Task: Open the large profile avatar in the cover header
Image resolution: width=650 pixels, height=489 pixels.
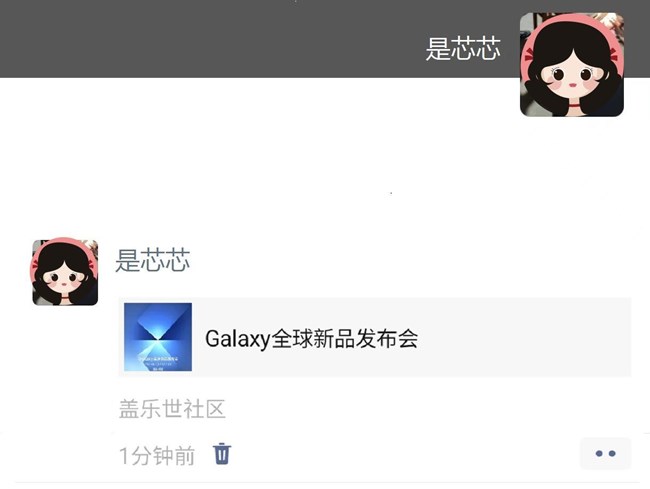Action: pos(572,65)
